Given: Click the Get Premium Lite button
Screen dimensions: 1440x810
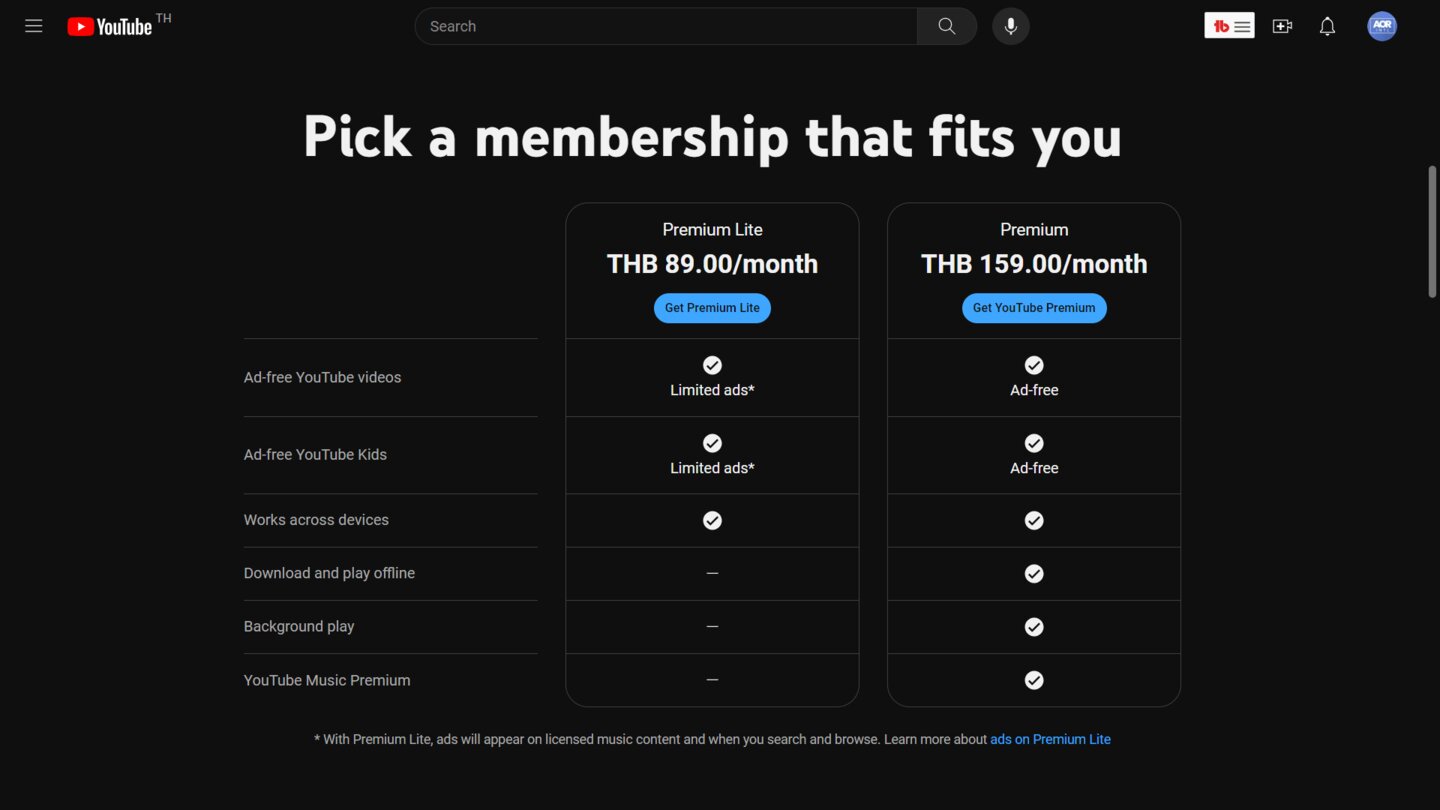Looking at the screenshot, I should (712, 308).
